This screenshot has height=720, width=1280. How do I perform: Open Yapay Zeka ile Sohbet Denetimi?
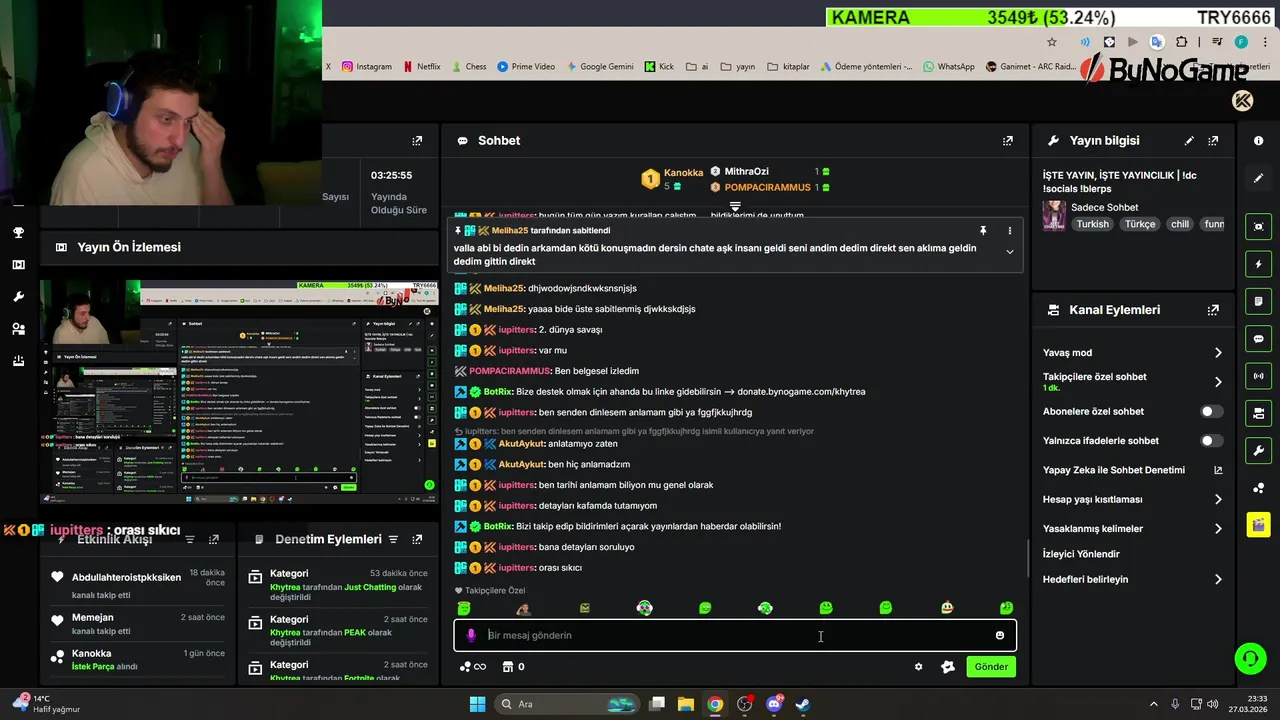[x=1132, y=470]
